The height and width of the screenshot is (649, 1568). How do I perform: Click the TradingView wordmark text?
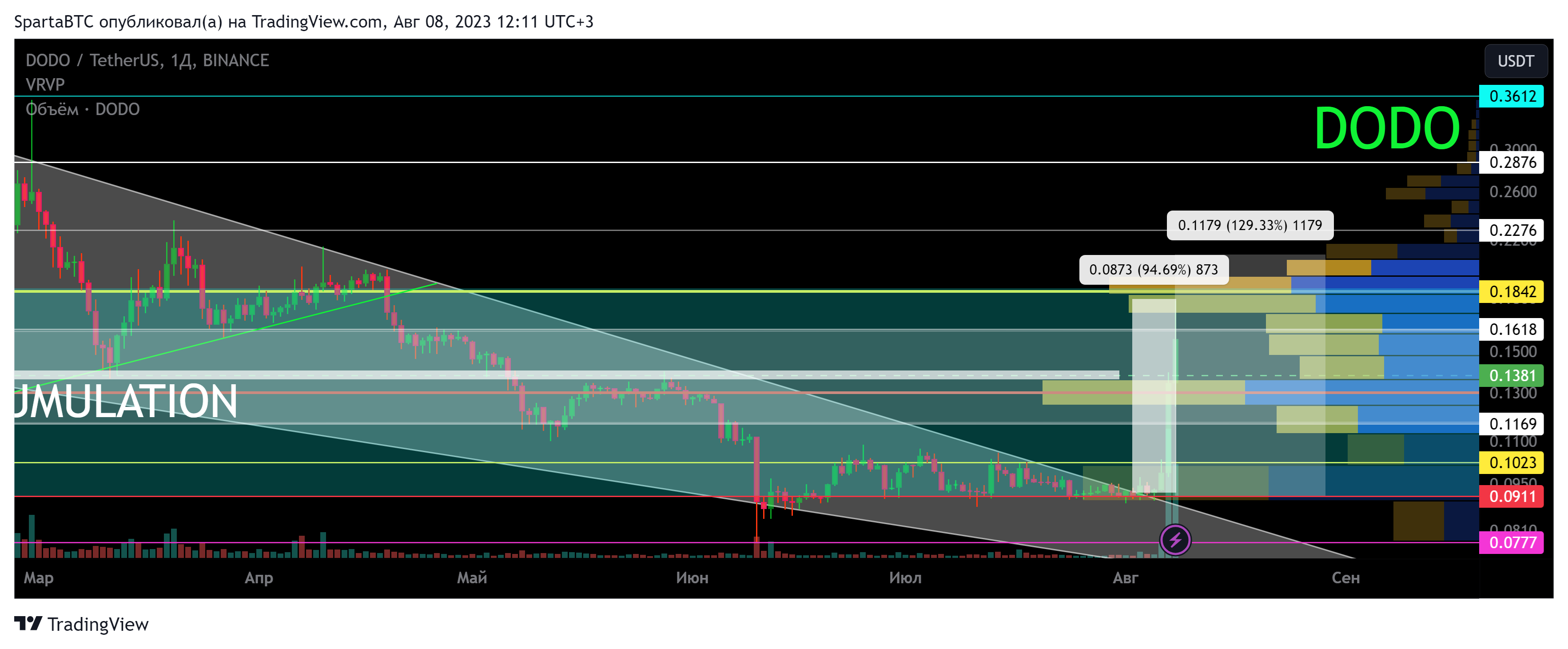[98, 624]
